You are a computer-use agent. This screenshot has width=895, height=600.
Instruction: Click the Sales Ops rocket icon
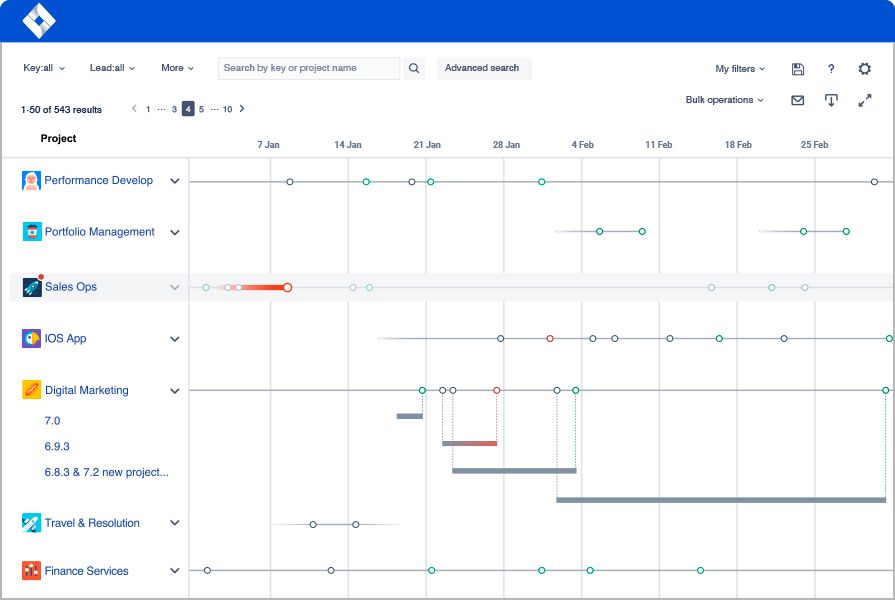point(32,287)
